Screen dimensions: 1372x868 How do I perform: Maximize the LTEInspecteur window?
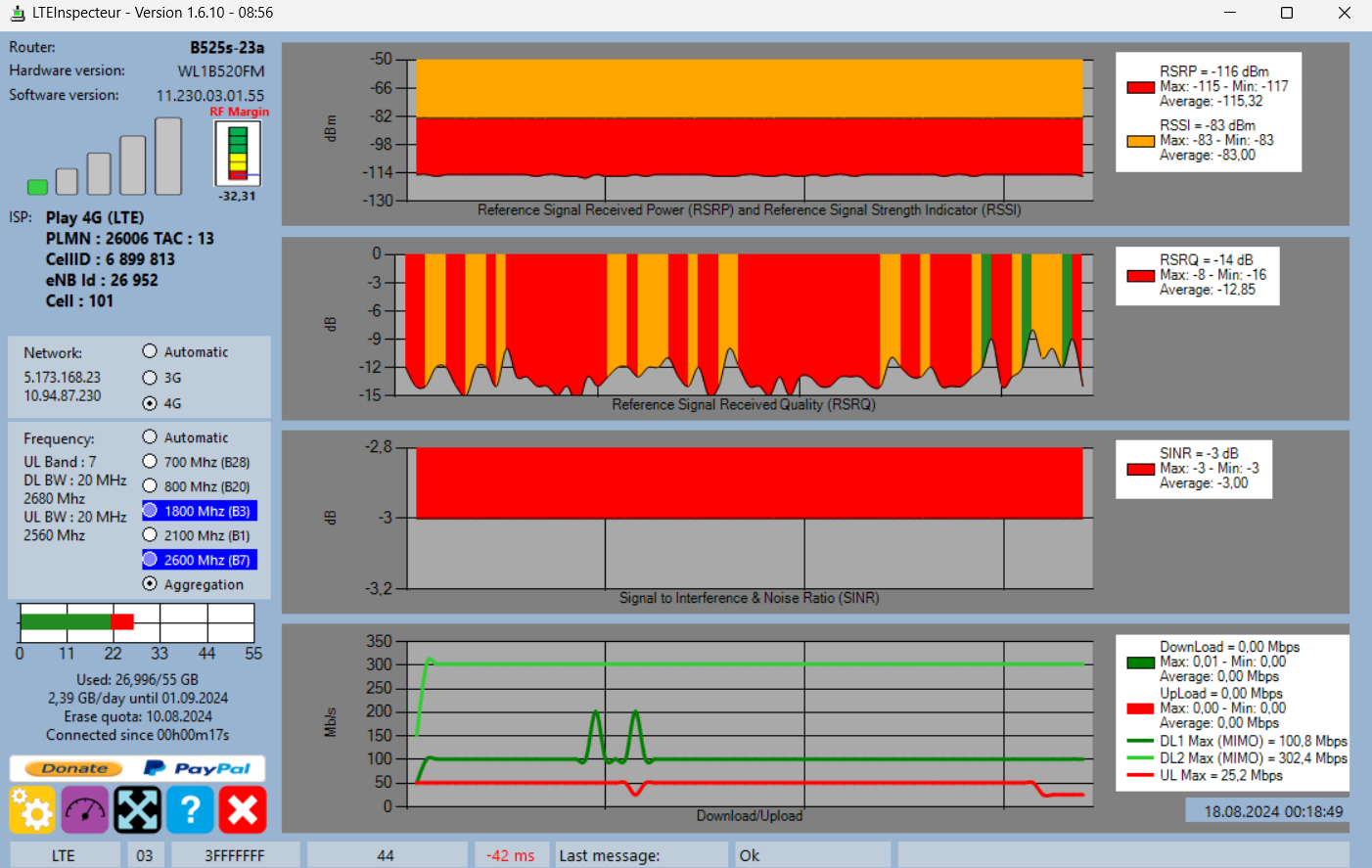(x=1287, y=13)
